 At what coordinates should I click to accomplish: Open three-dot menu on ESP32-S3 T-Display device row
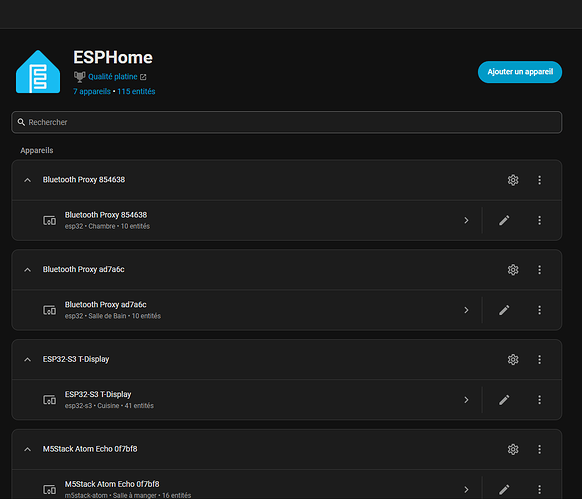pos(539,400)
